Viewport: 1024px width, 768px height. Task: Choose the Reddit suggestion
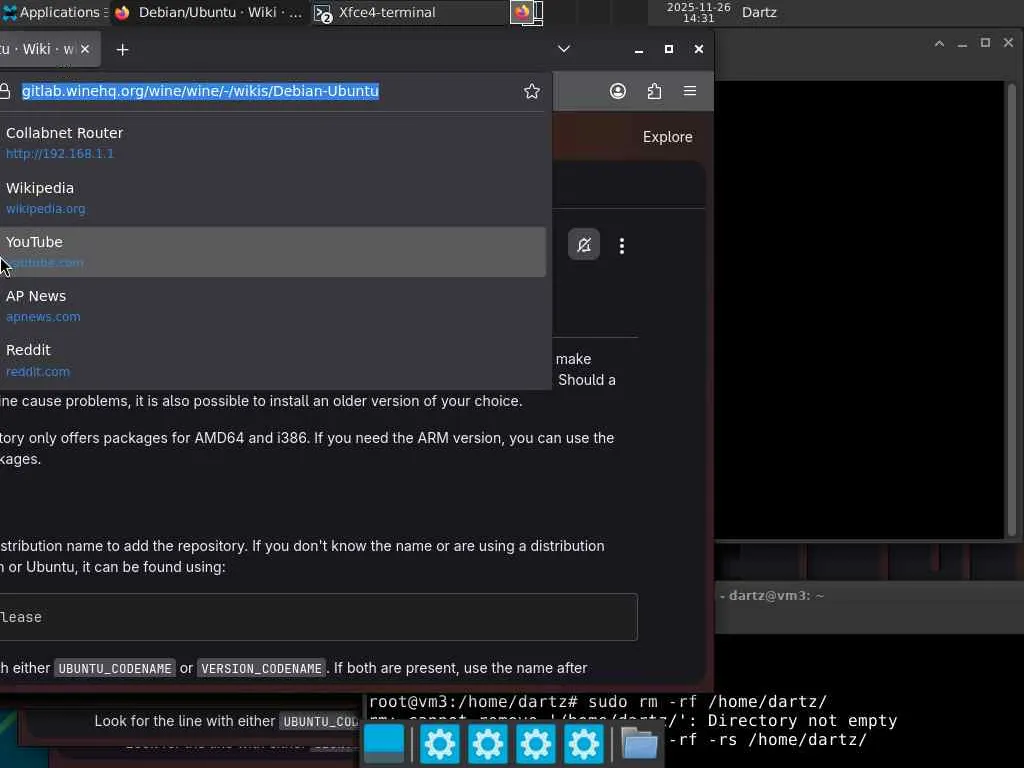272,360
